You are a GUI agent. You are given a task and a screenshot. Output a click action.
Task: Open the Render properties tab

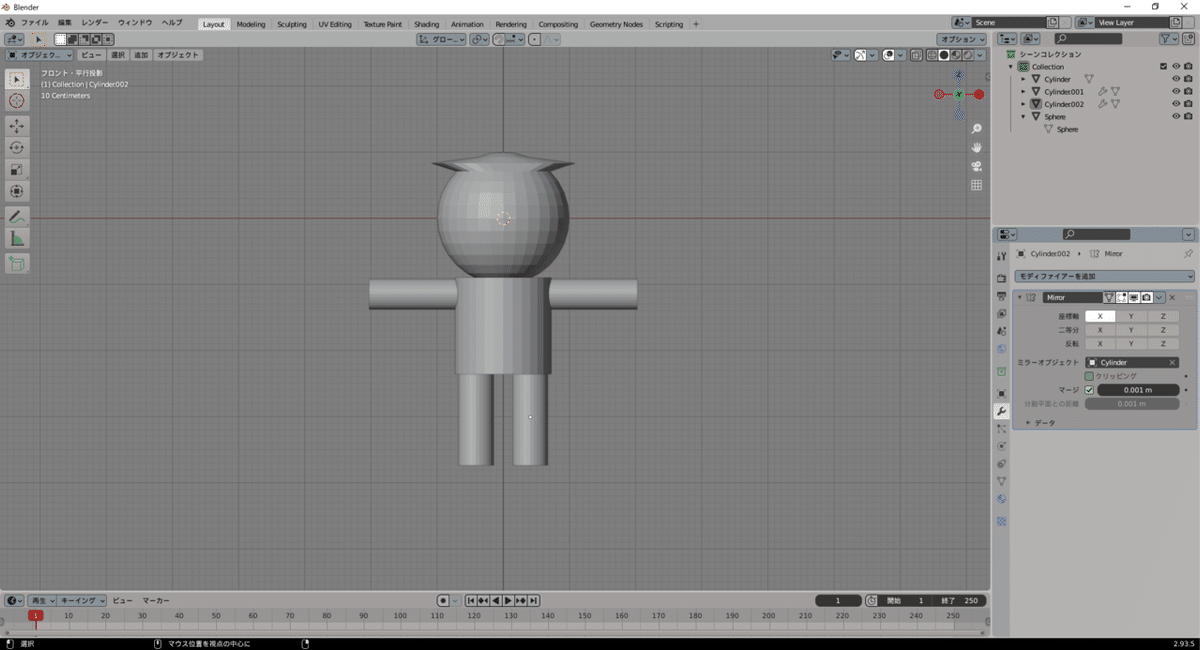click(x=1002, y=278)
